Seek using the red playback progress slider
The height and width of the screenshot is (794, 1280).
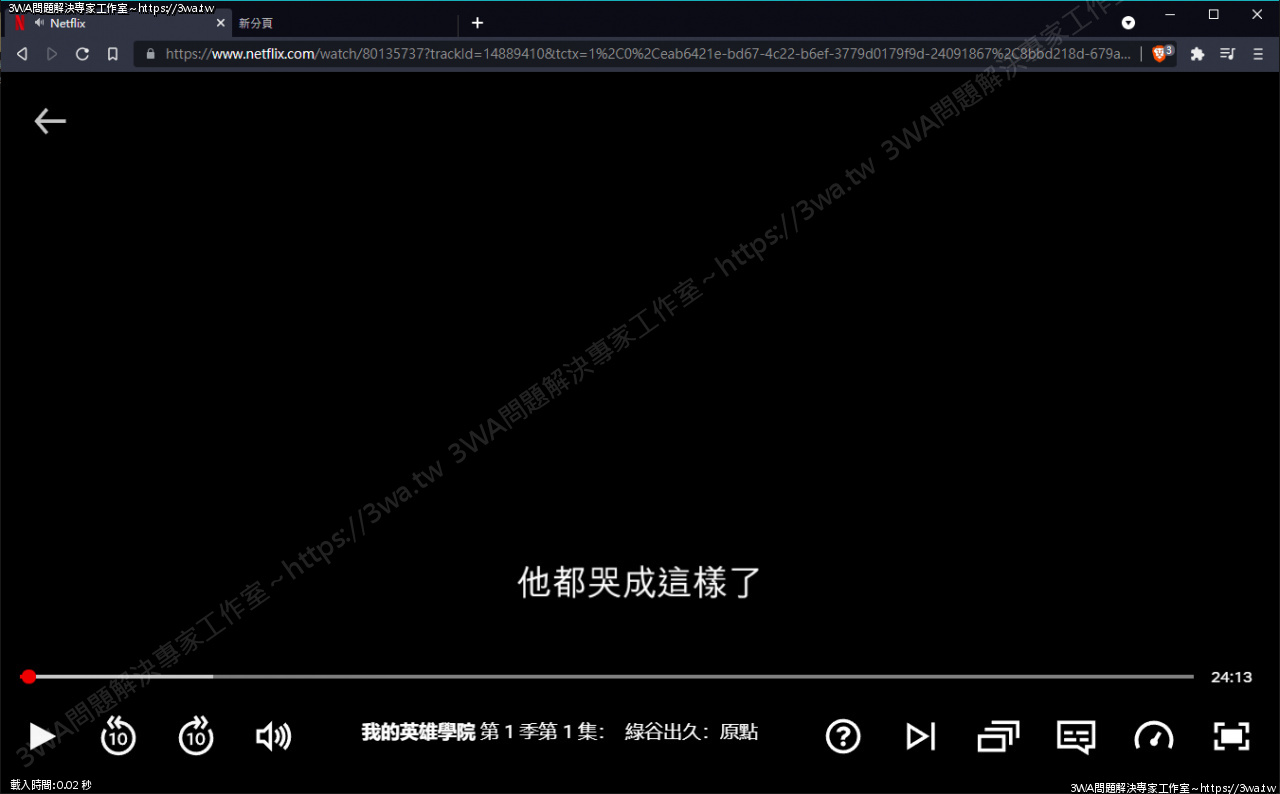click(28, 677)
